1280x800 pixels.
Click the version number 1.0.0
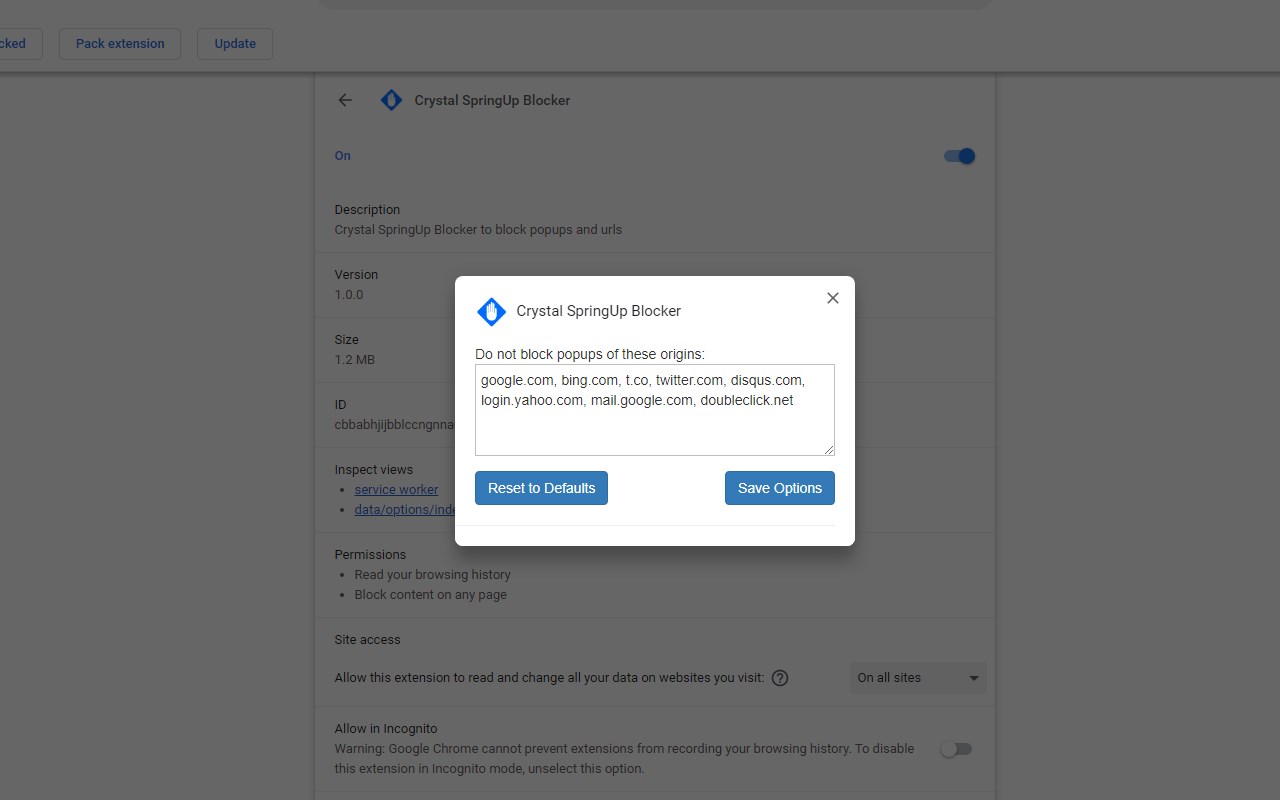coord(349,295)
